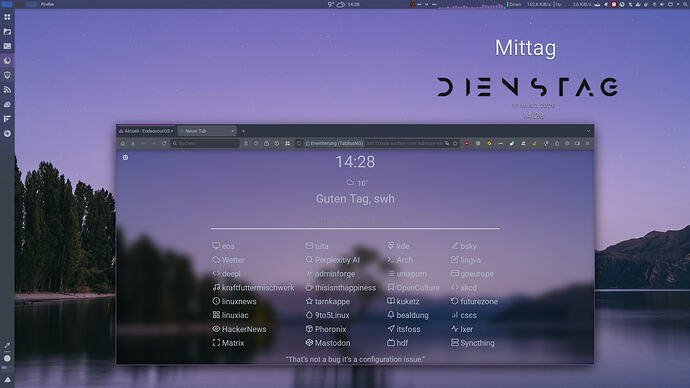The image size is (690, 388).
Task: Open the Phoronix link
Action: coord(326,329)
